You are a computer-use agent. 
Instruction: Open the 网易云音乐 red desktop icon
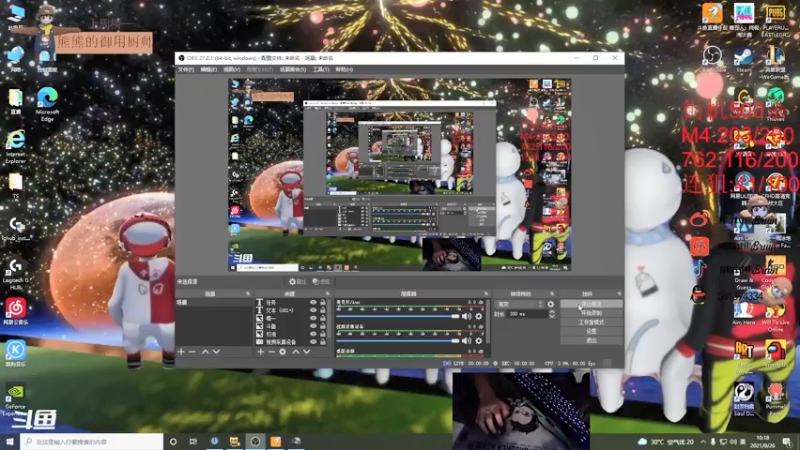pos(16,312)
